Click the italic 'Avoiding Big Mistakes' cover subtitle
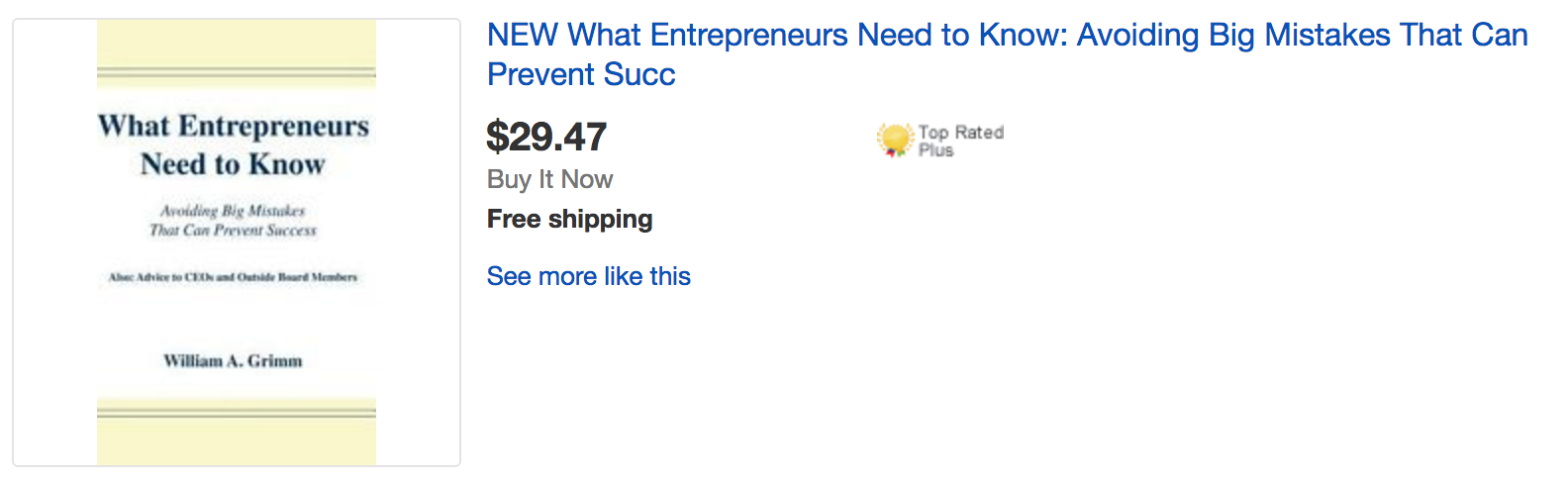Screen dimensions: 1568x481 coord(233,211)
